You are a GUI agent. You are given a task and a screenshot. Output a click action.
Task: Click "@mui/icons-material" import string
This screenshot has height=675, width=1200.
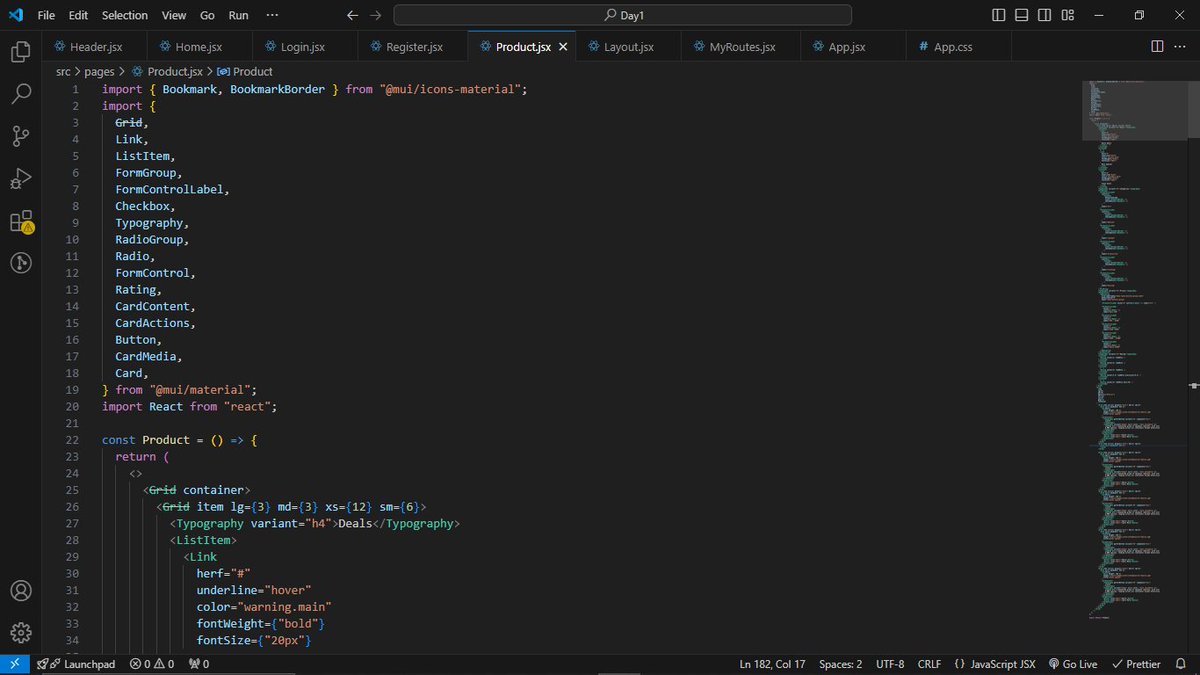(450, 89)
